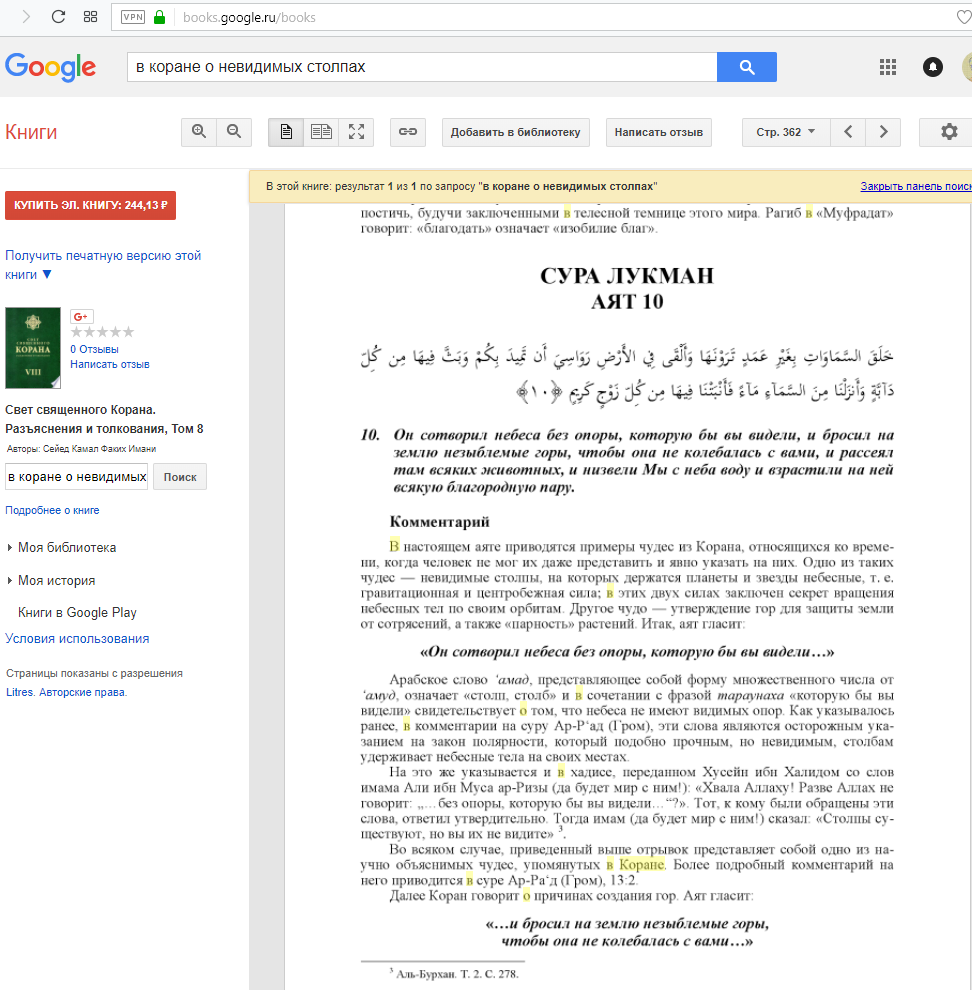Viewport: 972px width, 990px height.
Task: Get link to this page
Action: [408, 132]
